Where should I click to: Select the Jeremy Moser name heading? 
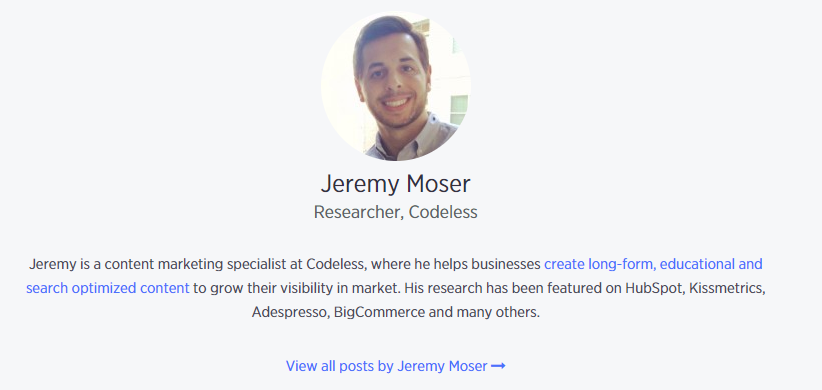[x=396, y=183]
